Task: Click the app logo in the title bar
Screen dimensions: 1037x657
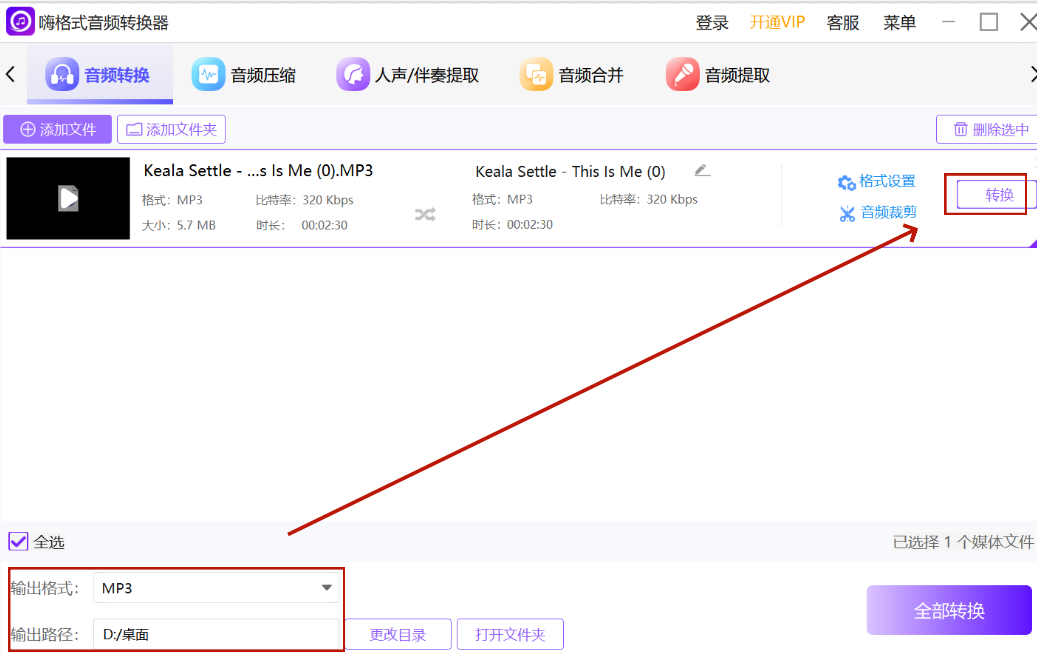Action: click(20, 21)
